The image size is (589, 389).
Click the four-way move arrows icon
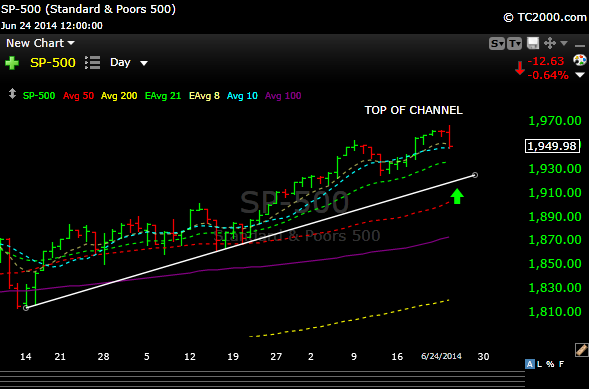point(550,43)
